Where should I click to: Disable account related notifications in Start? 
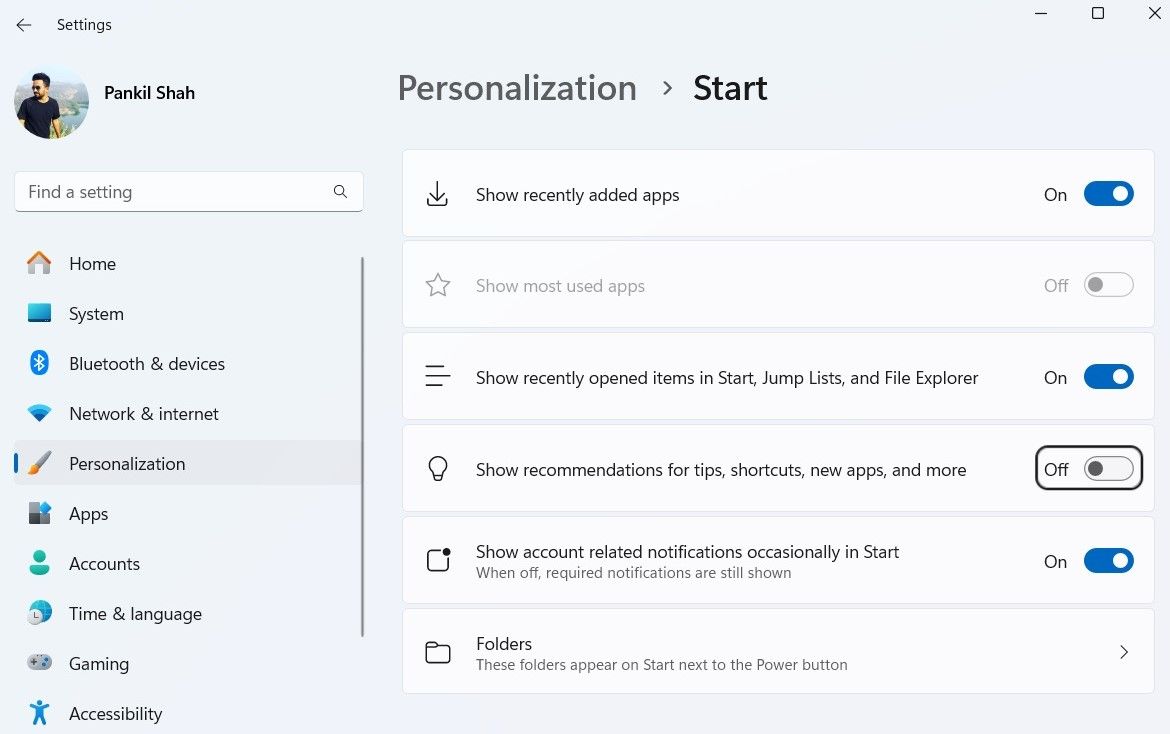click(x=1108, y=560)
